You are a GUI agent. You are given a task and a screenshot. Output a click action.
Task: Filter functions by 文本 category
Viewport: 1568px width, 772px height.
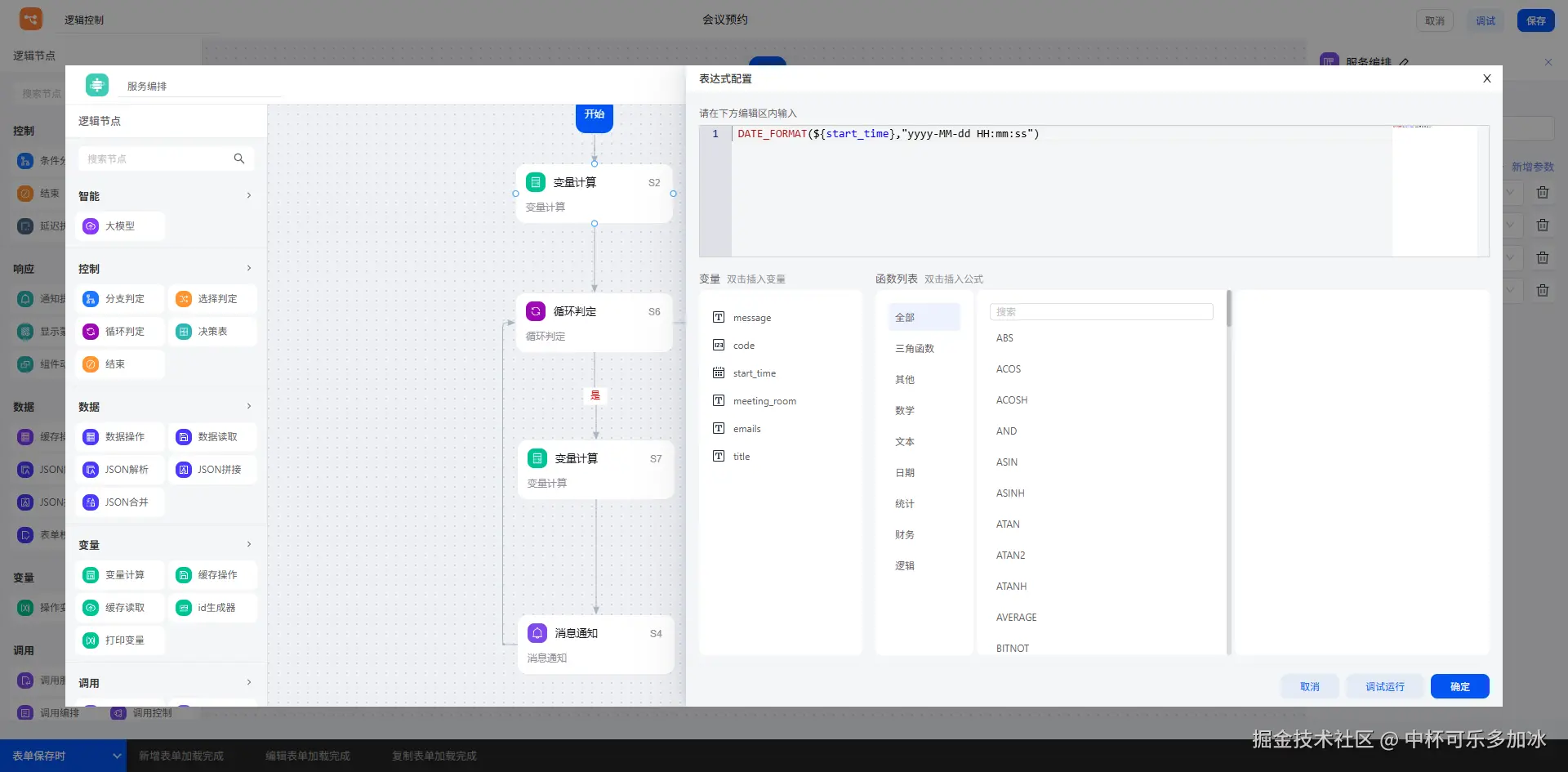tap(924, 442)
